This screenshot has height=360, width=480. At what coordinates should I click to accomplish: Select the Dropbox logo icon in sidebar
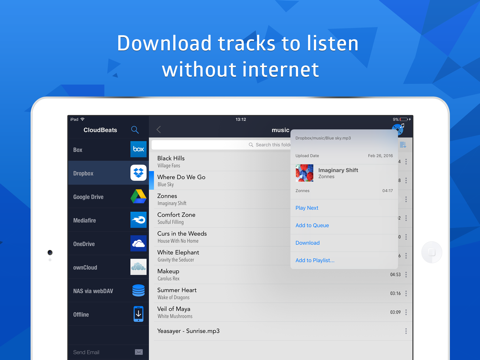(x=138, y=173)
